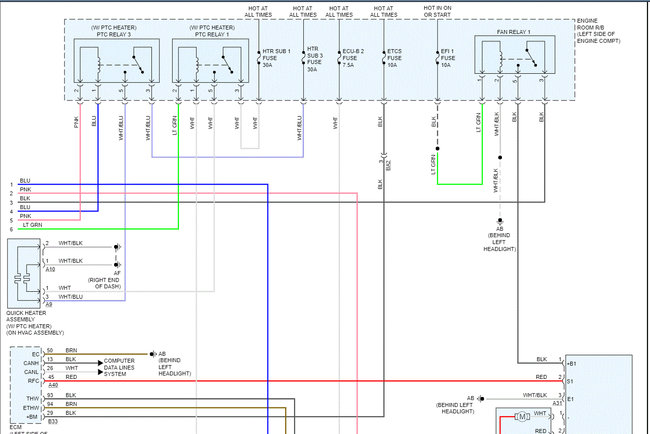Viewport: 650px width, 434px height.
Task: Click the ECM pin RFC label
Action: [34, 381]
